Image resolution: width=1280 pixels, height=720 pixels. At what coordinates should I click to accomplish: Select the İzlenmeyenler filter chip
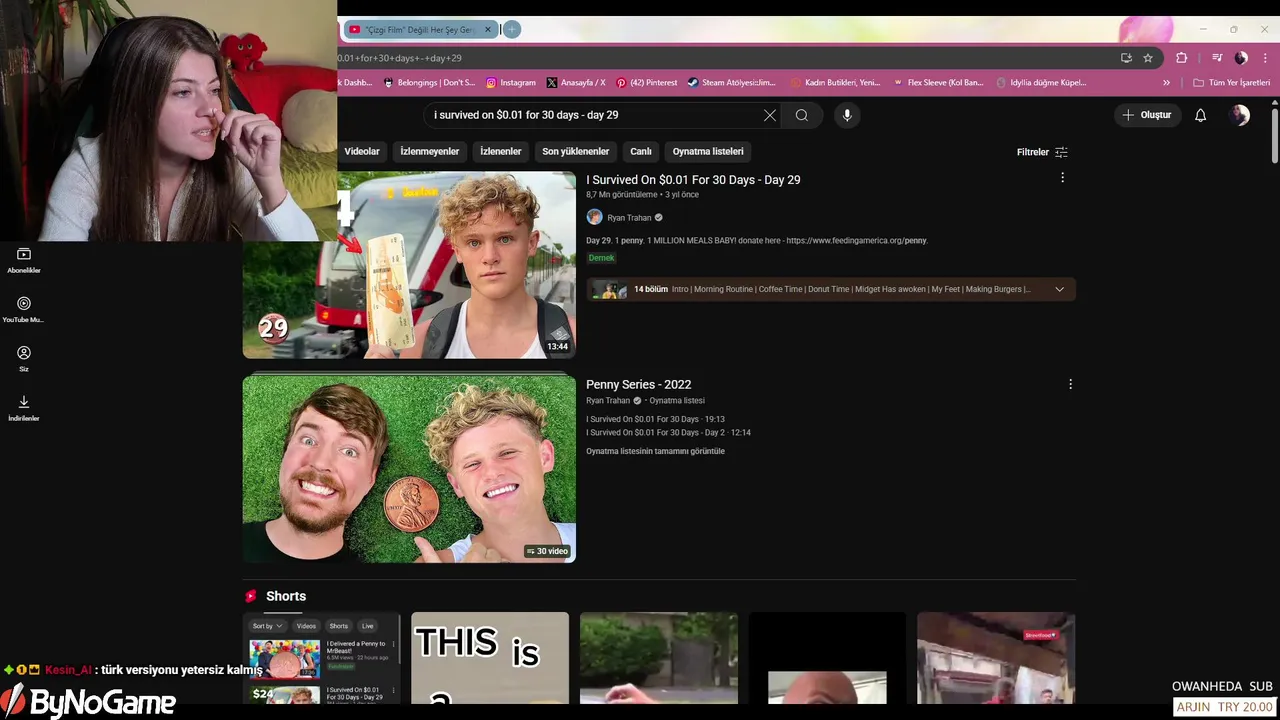(x=430, y=151)
